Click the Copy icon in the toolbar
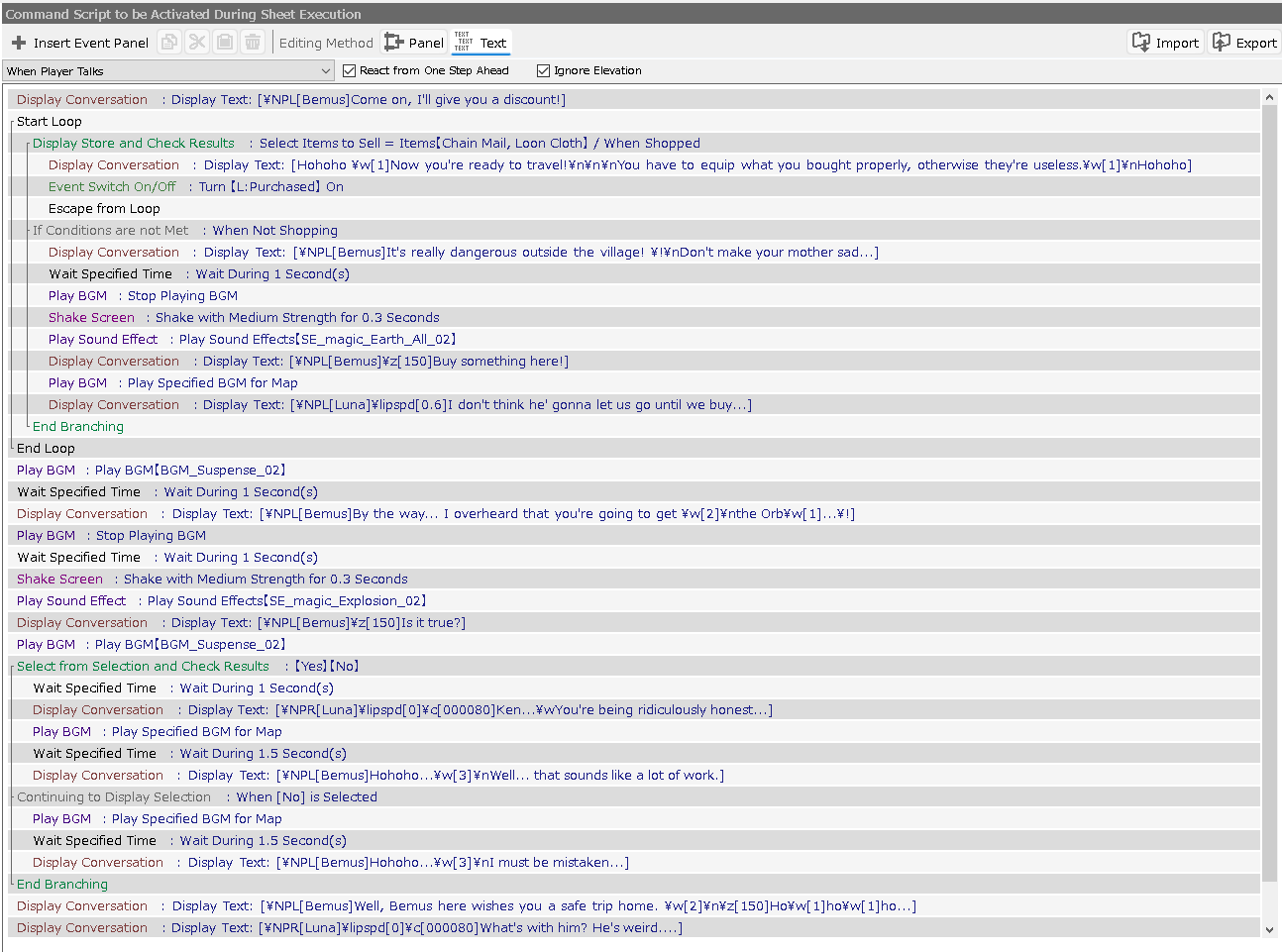 point(170,43)
